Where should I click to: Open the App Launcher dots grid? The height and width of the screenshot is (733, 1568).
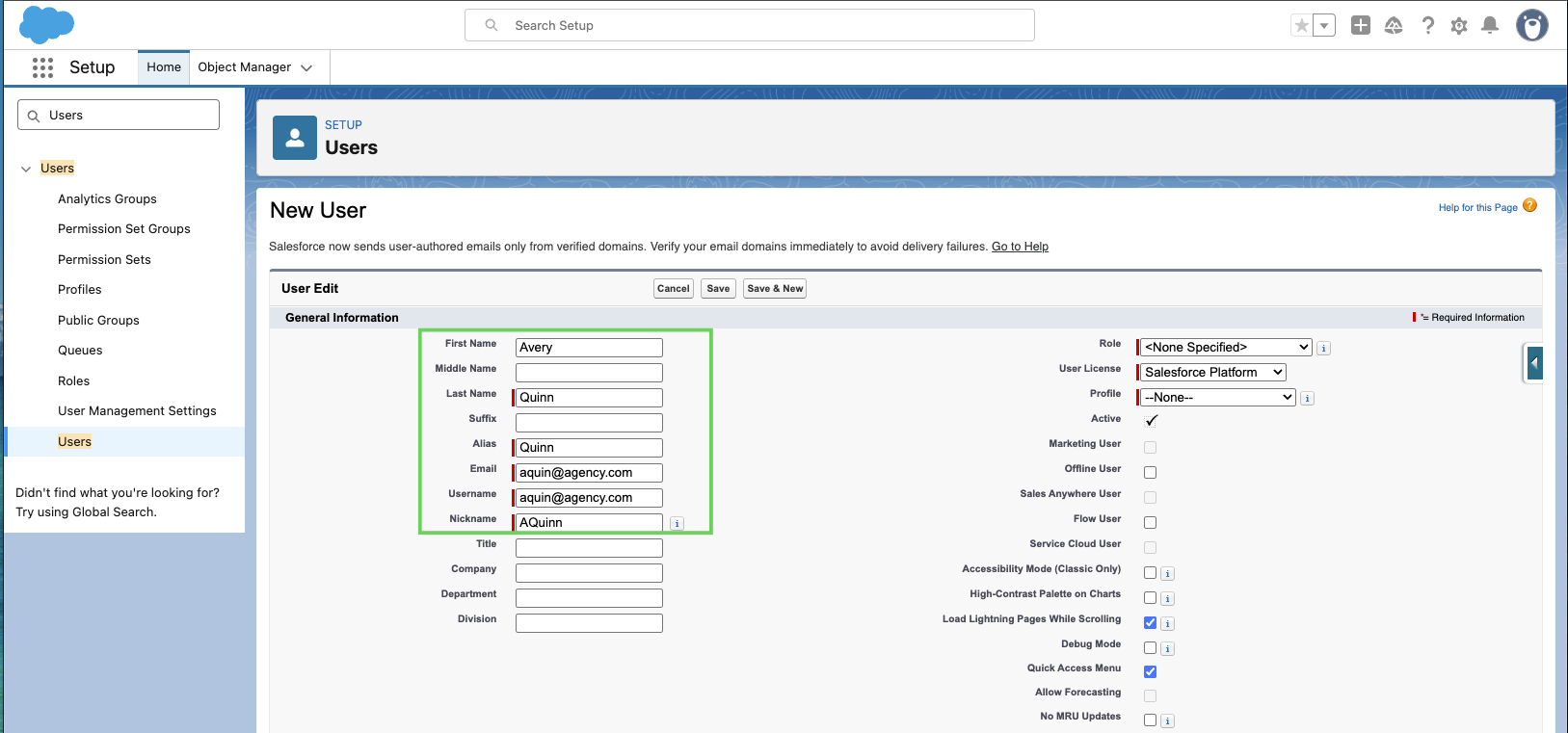(42, 67)
